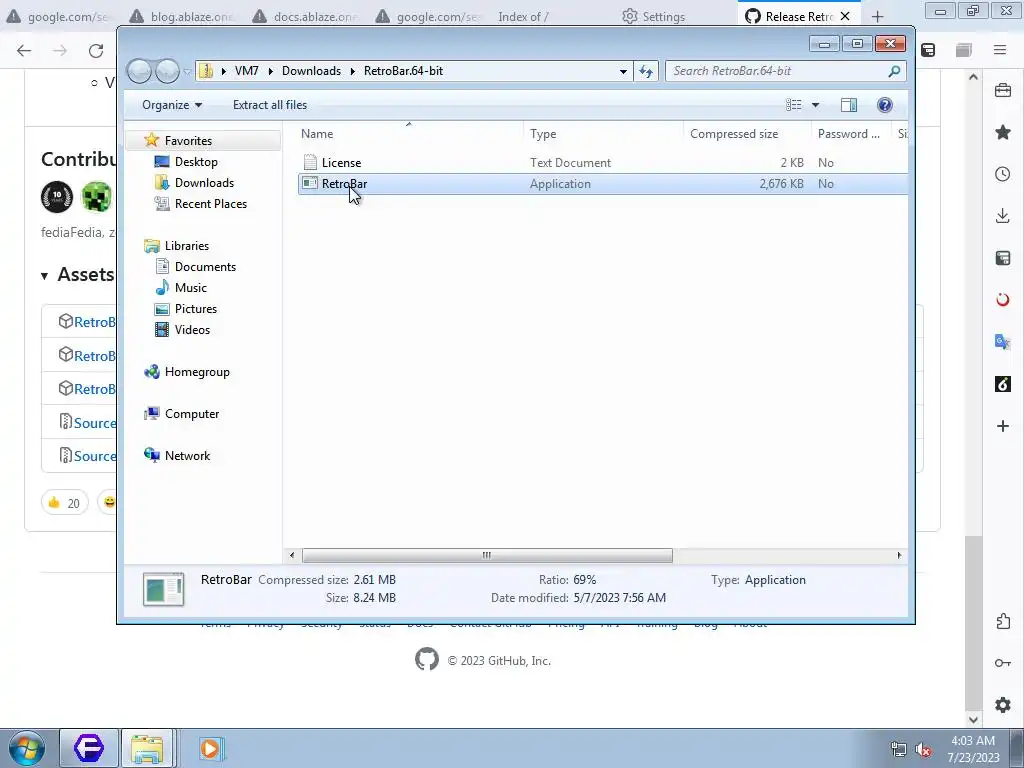Open the Desktop favorite in sidebar
Image resolution: width=1024 pixels, height=768 pixels.
(x=196, y=162)
